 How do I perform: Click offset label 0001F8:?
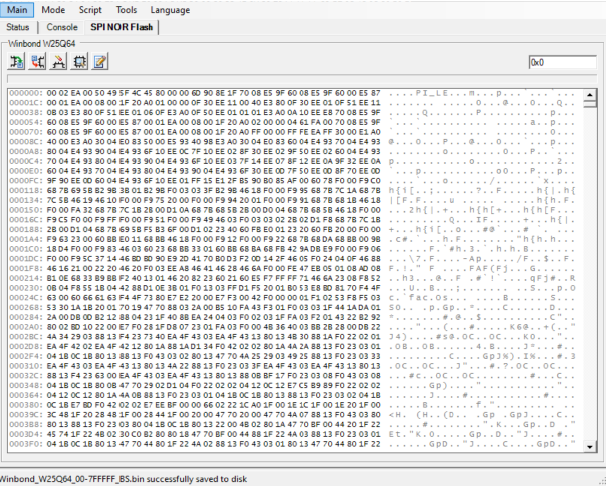pos(26,268)
